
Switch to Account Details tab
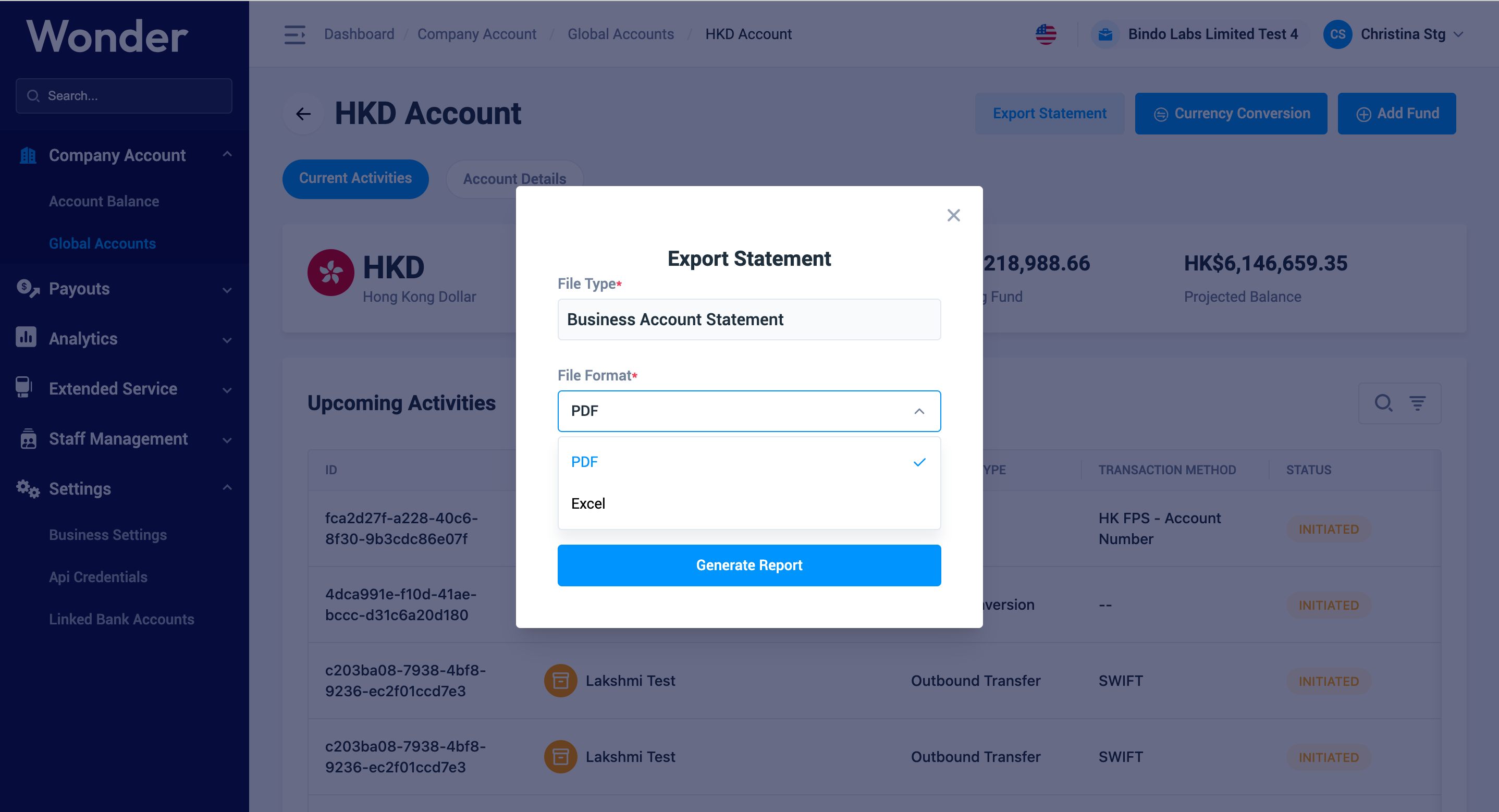coord(514,179)
